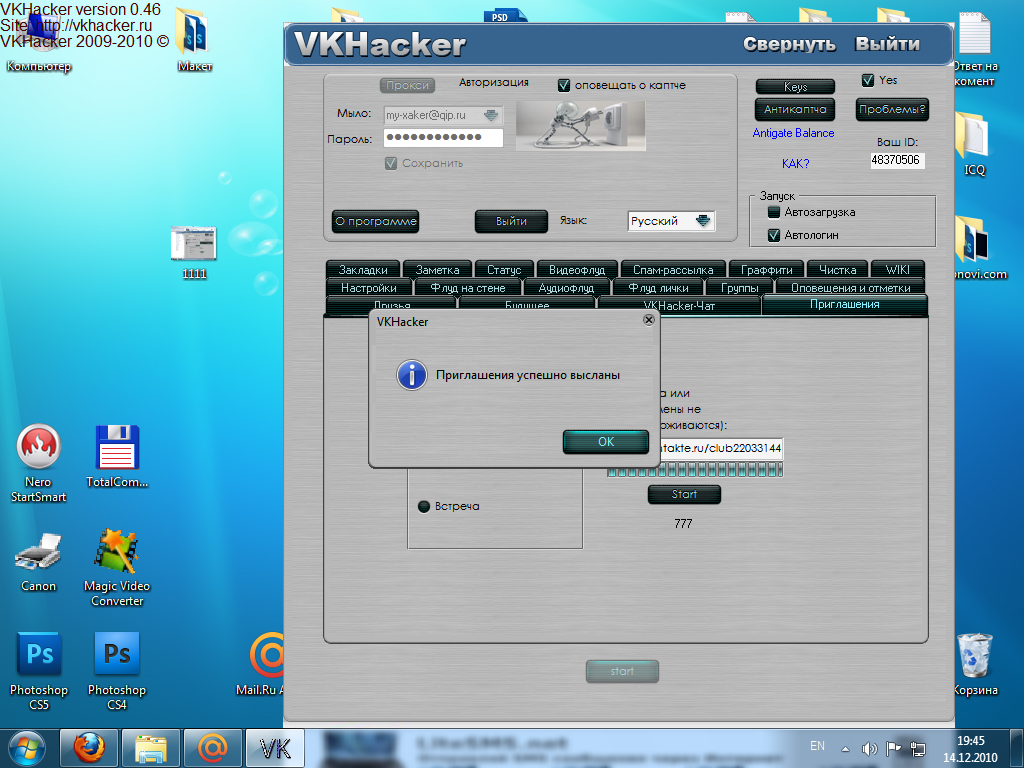Show hidden tray icons arrow
This screenshot has width=1024, height=768.
845,748
